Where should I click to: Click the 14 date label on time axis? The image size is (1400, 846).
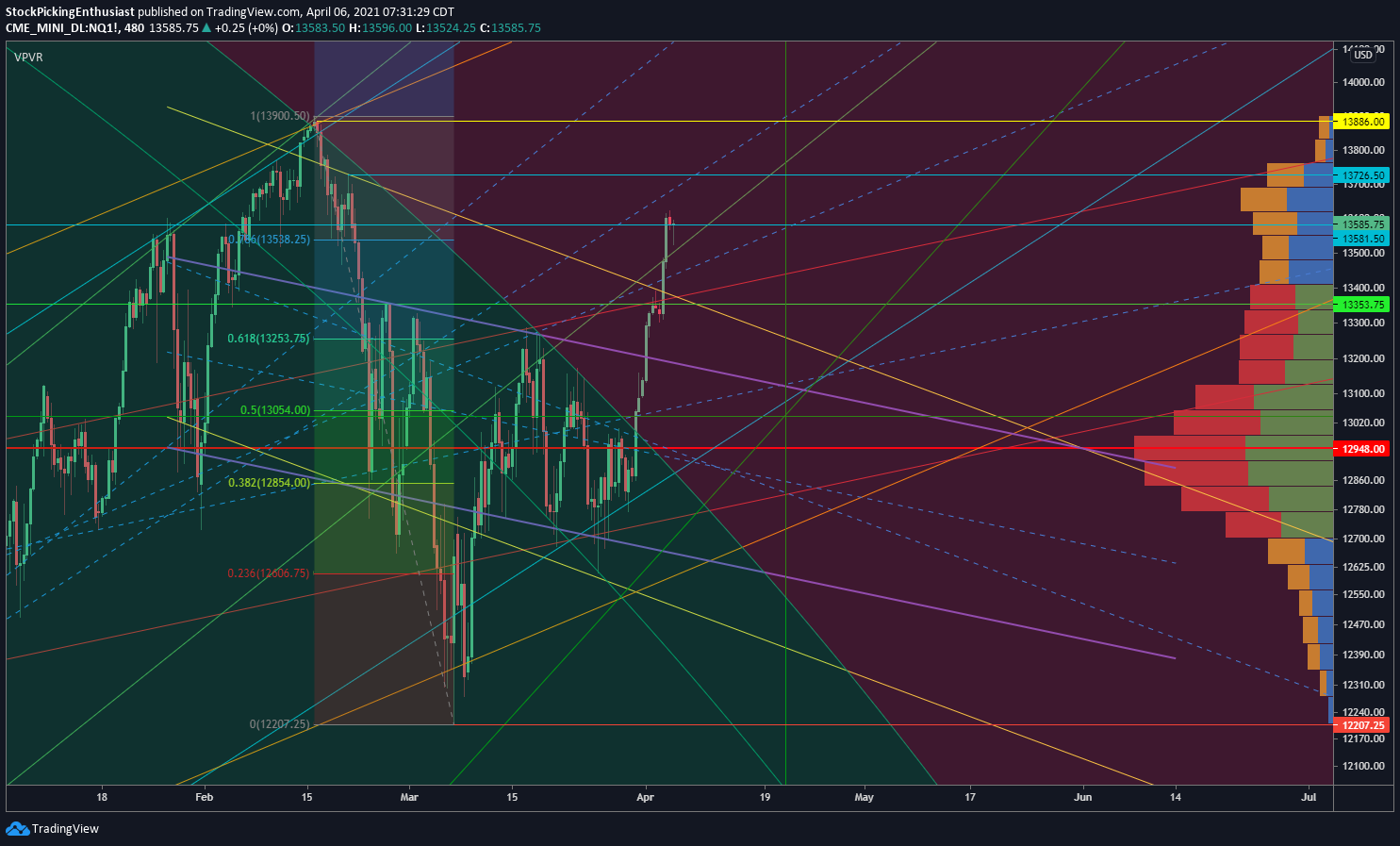click(x=1176, y=797)
